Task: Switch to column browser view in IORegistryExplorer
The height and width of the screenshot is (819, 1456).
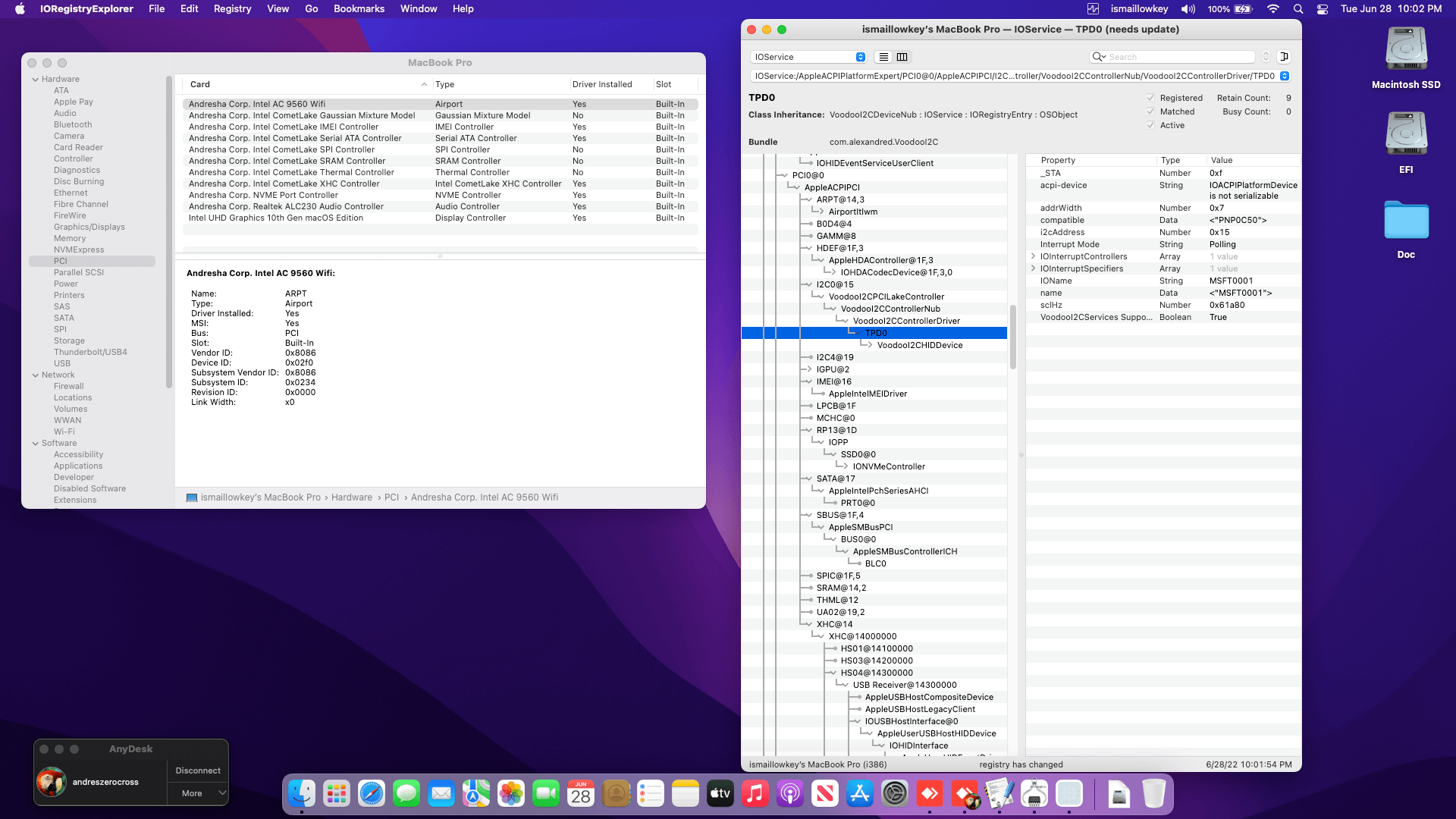Action: click(902, 57)
